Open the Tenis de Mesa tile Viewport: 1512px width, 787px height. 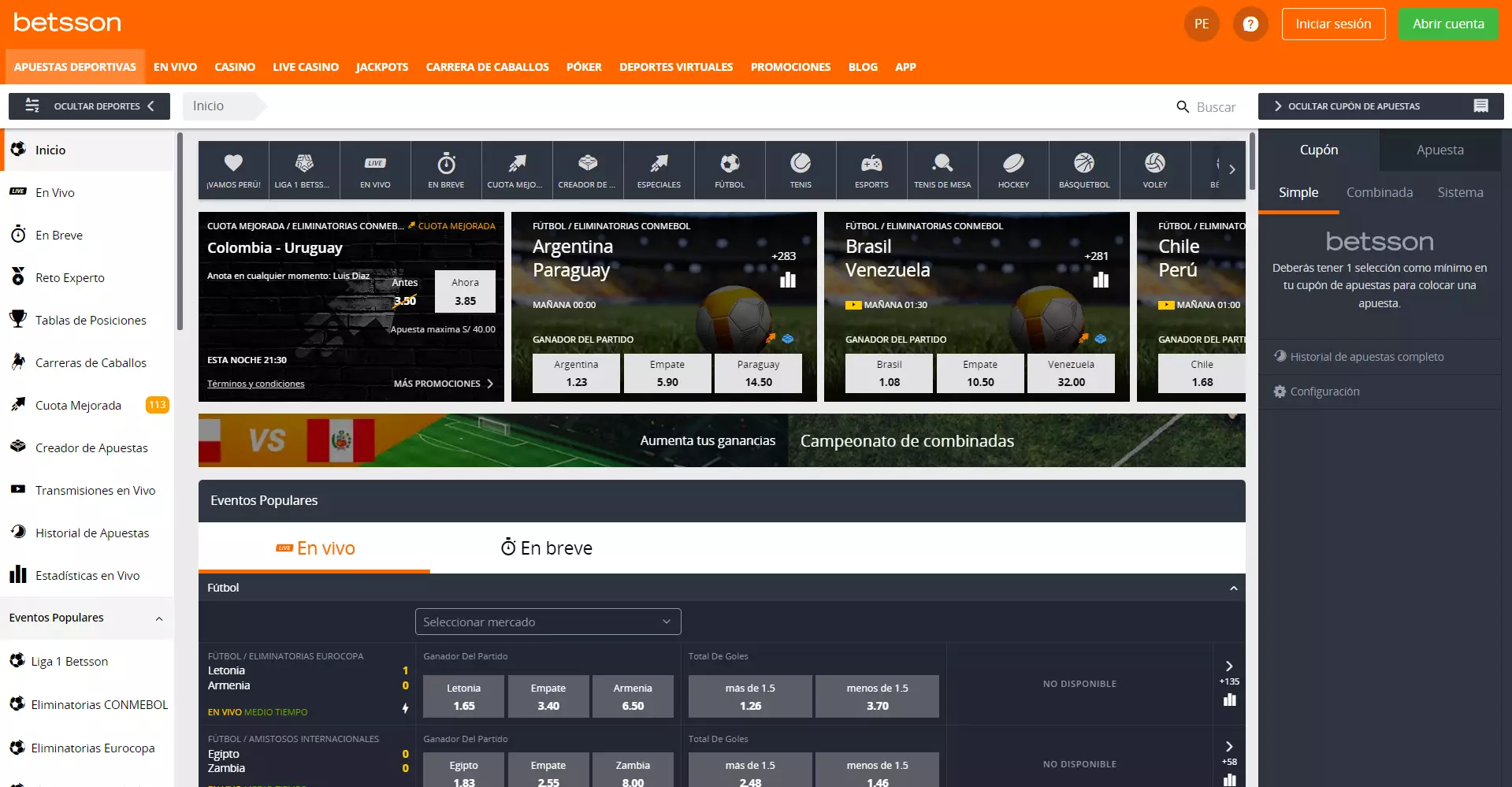[942, 169]
